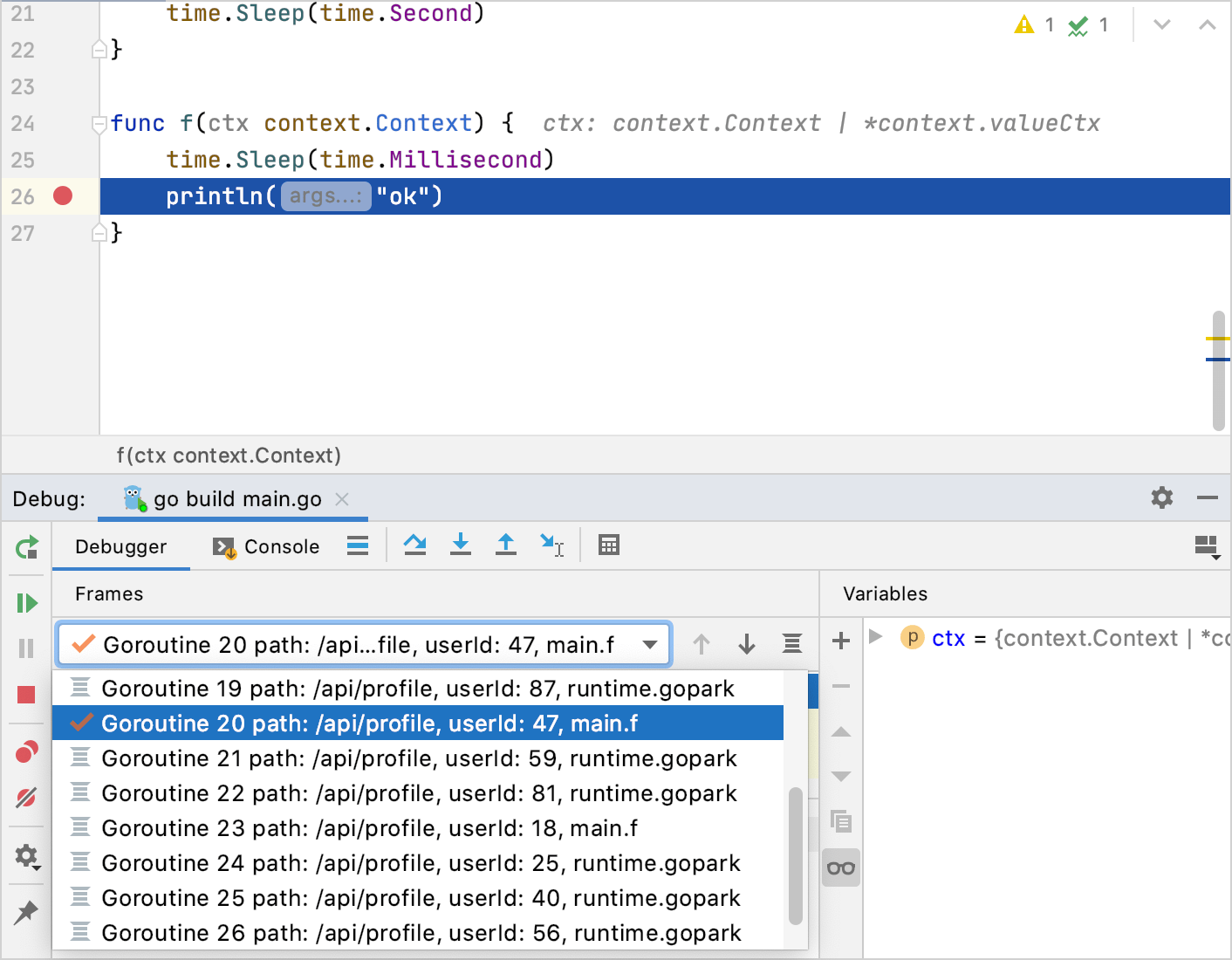
Task: Open the Evaluate Expression calculator icon
Action: pyautogui.click(x=608, y=545)
